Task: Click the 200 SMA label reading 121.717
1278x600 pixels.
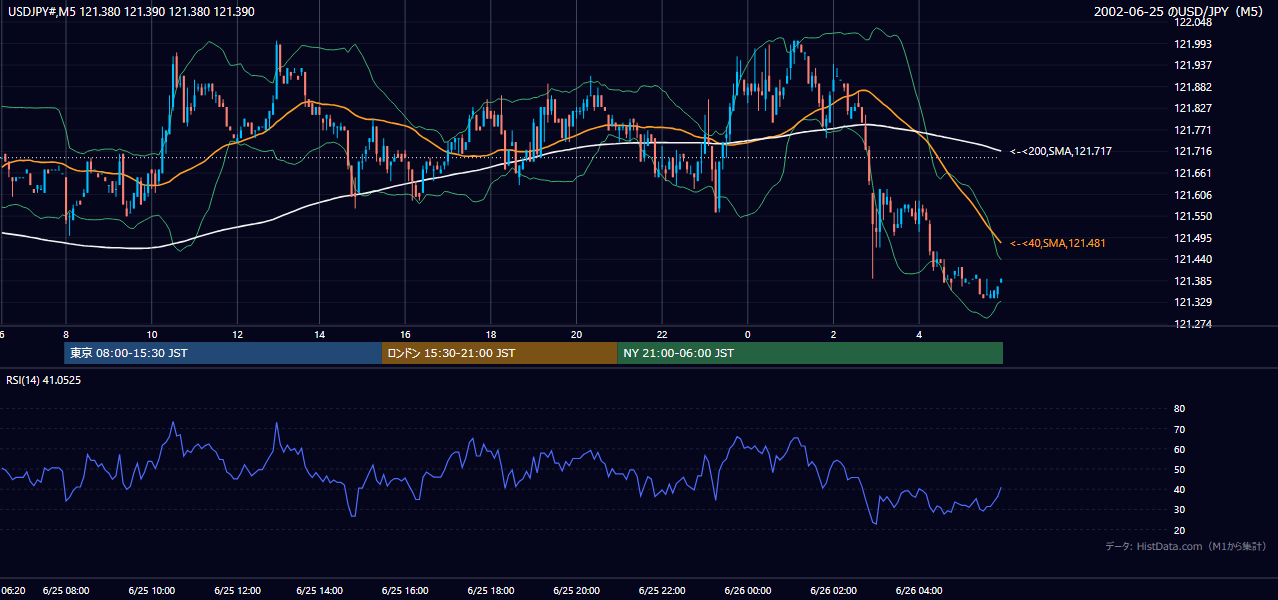Action: (x=1061, y=151)
